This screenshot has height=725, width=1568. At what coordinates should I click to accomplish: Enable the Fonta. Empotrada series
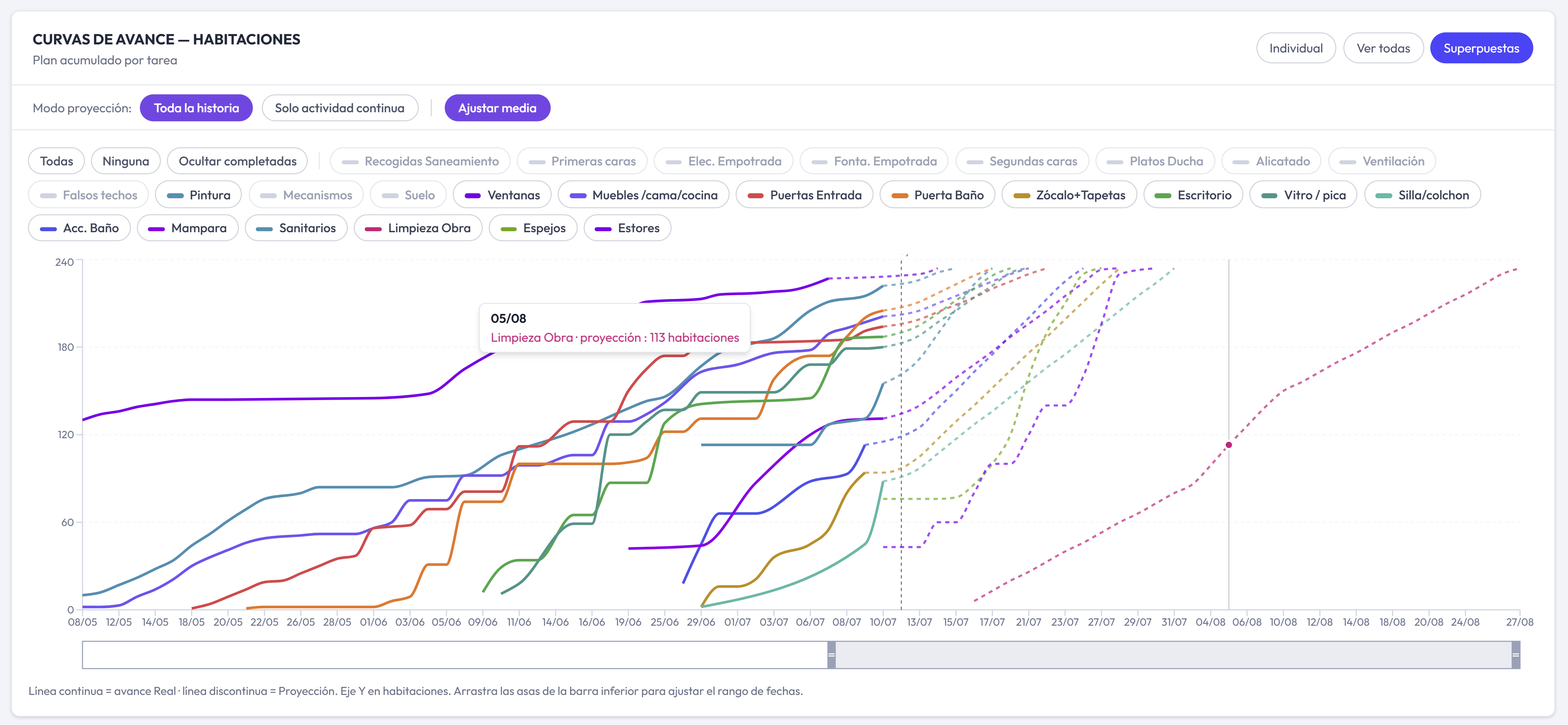tap(874, 161)
